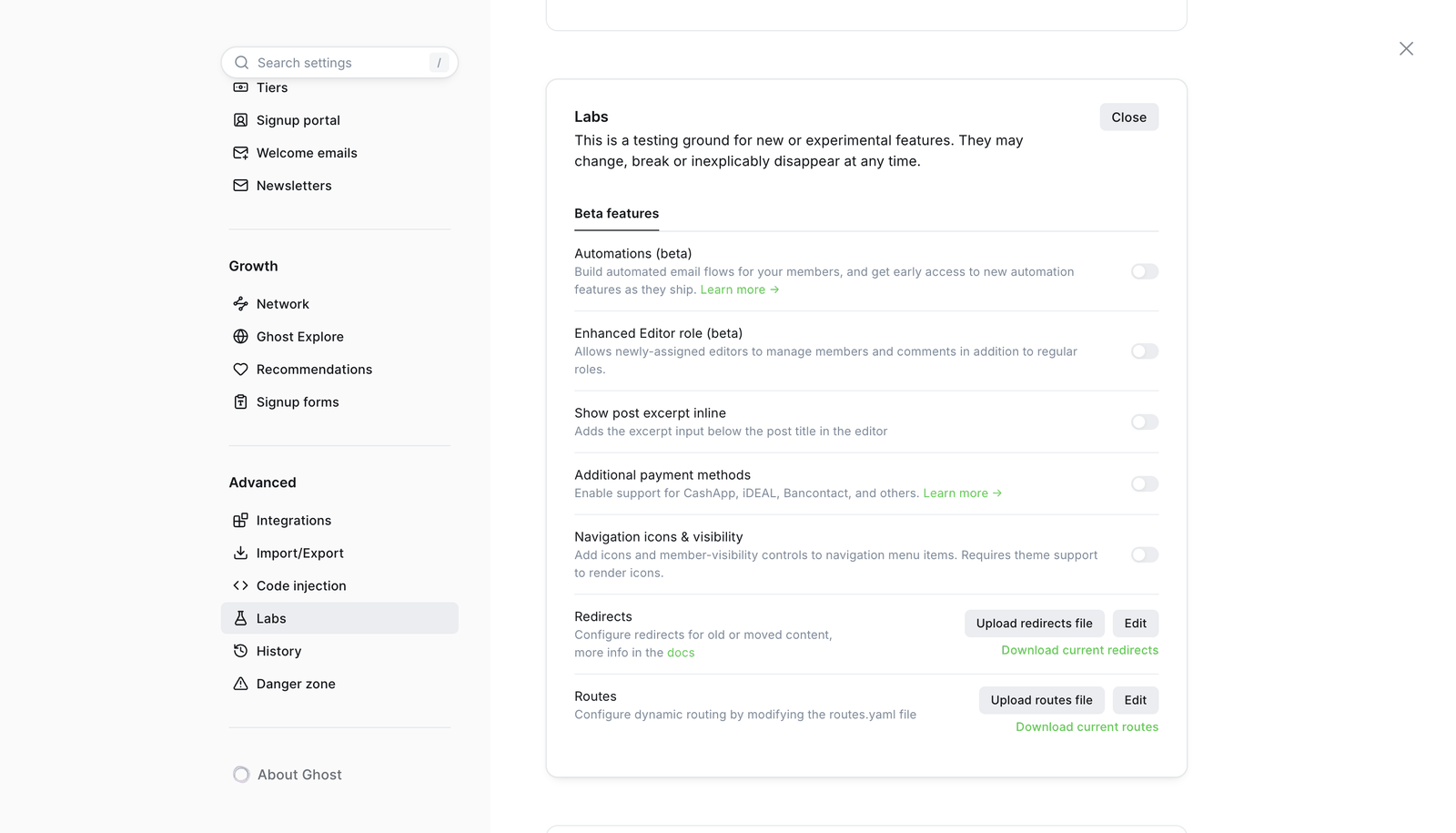This screenshot has width=1456, height=833.
Task: Click the Code injection brackets icon
Action: pos(240,586)
